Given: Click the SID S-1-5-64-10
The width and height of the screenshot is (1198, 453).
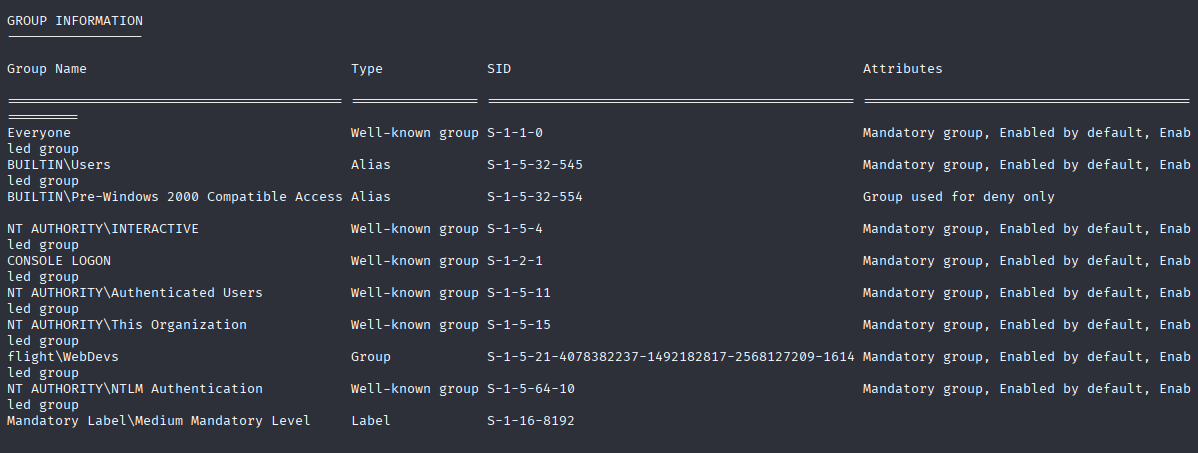Looking at the screenshot, I should pyautogui.click(x=531, y=390).
